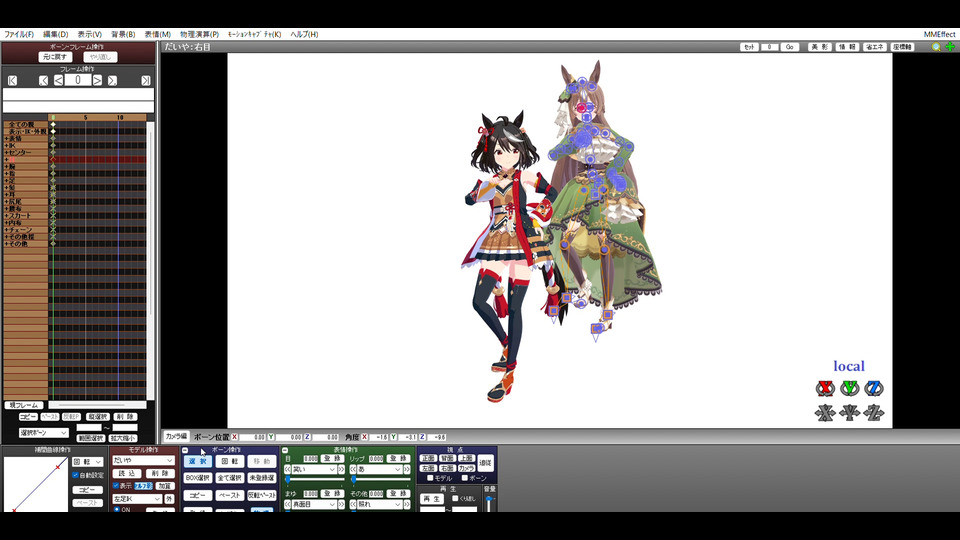Viewport: 960px width, 540px height.
Task: Click the previous eye morph << arrow
Action: tap(287, 470)
